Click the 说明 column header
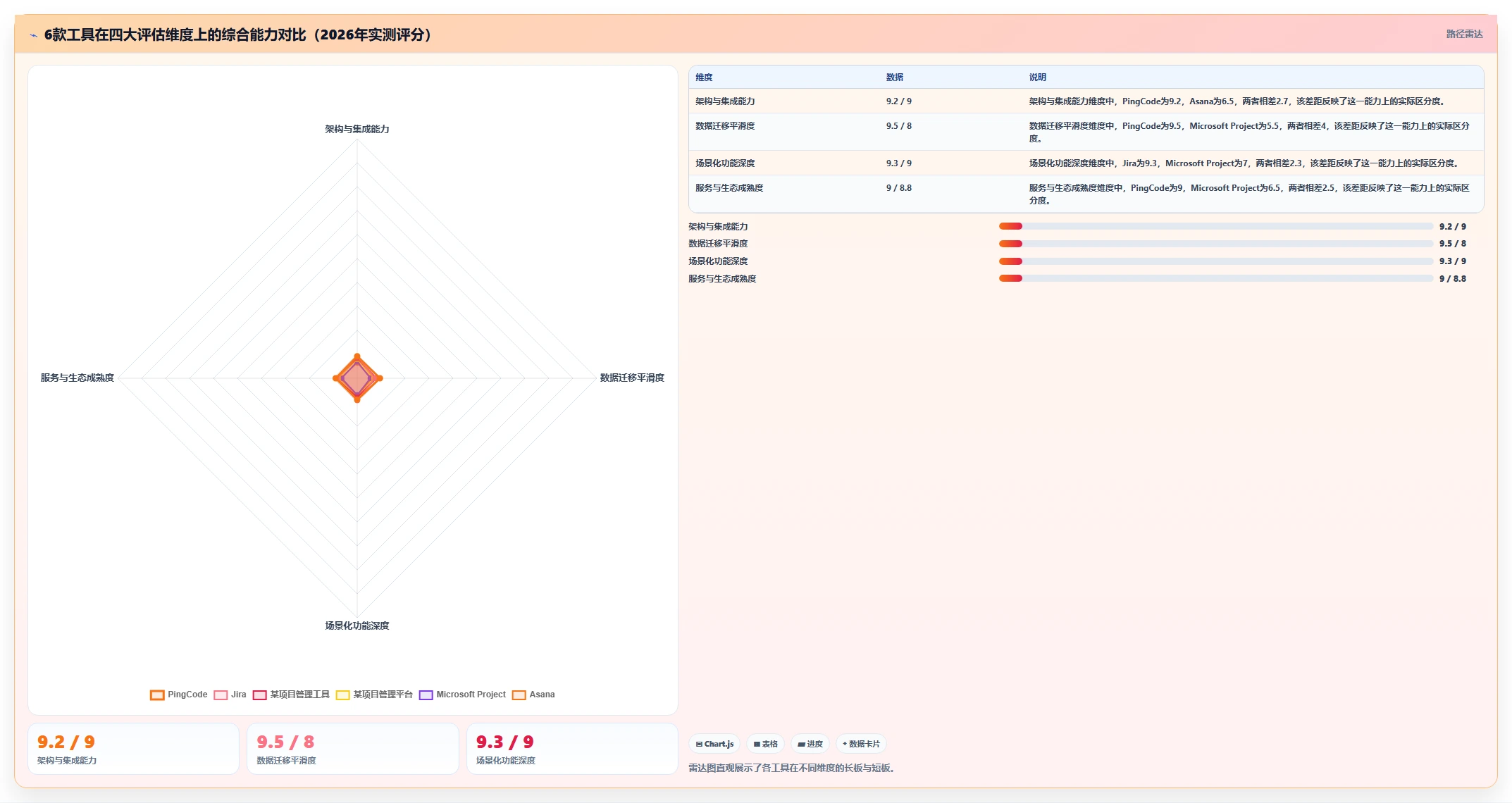 pyautogui.click(x=1037, y=77)
